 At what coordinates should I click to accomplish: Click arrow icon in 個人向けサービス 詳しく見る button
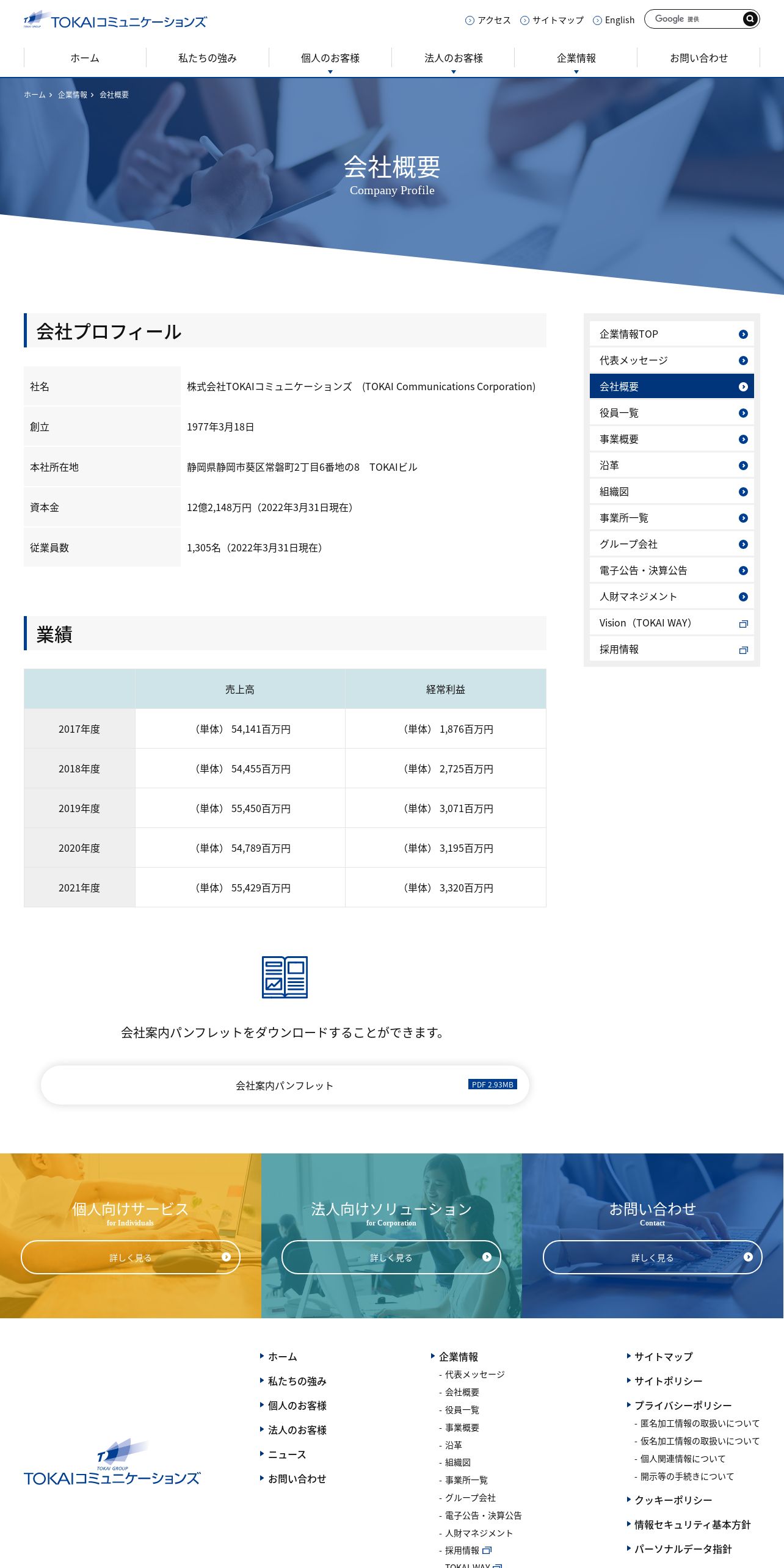coord(226,1257)
